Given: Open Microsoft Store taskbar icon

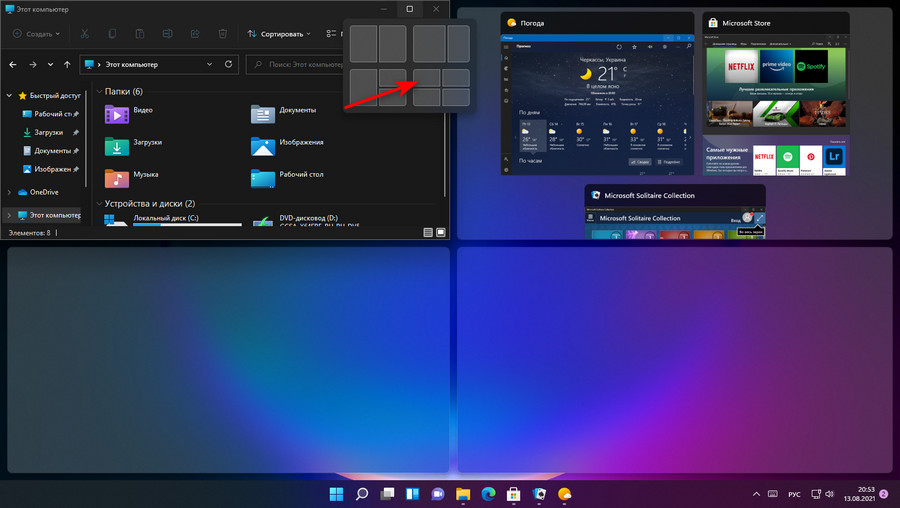Looking at the screenshot, I should tap(514, 494).
